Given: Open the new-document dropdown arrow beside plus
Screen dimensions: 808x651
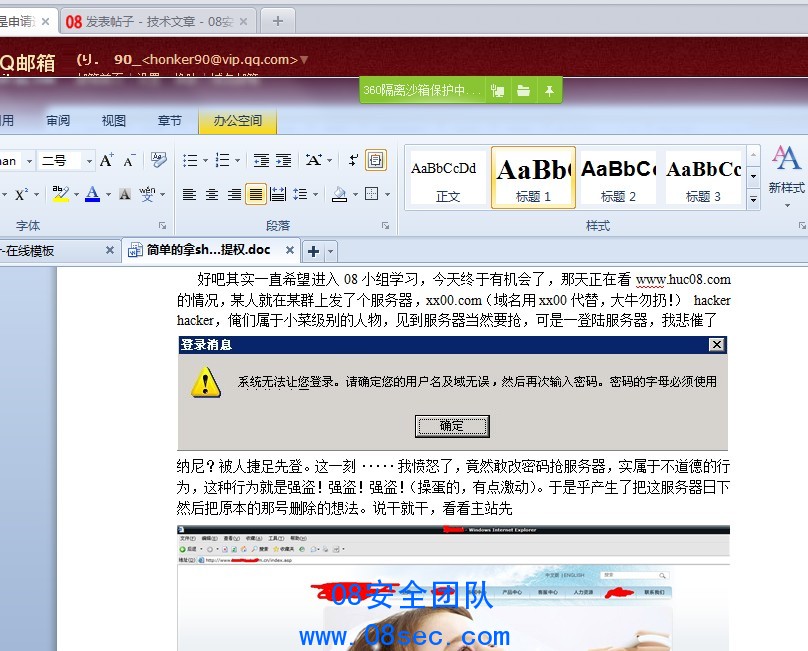Looking at the screenshot, I should tap(330, 252).
